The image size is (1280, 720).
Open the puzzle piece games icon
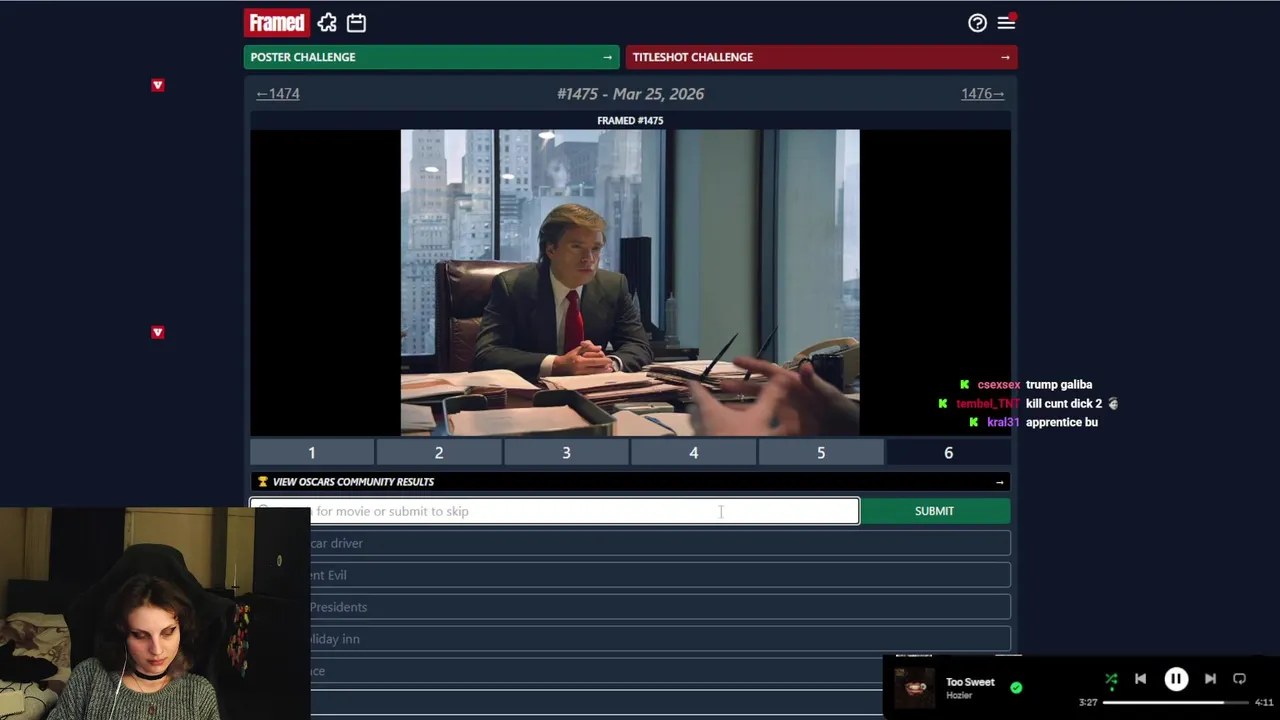[x=327, y=22]
